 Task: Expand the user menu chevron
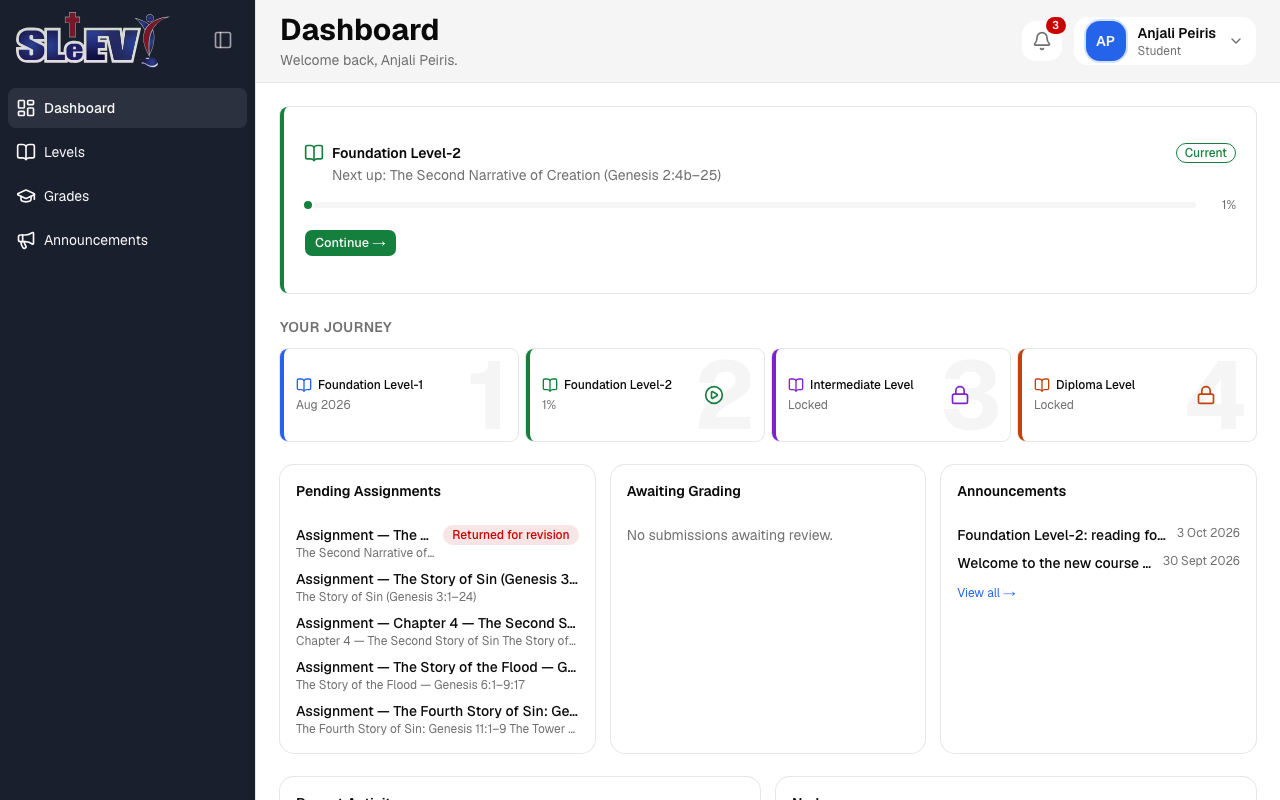tap(1236, 41)
